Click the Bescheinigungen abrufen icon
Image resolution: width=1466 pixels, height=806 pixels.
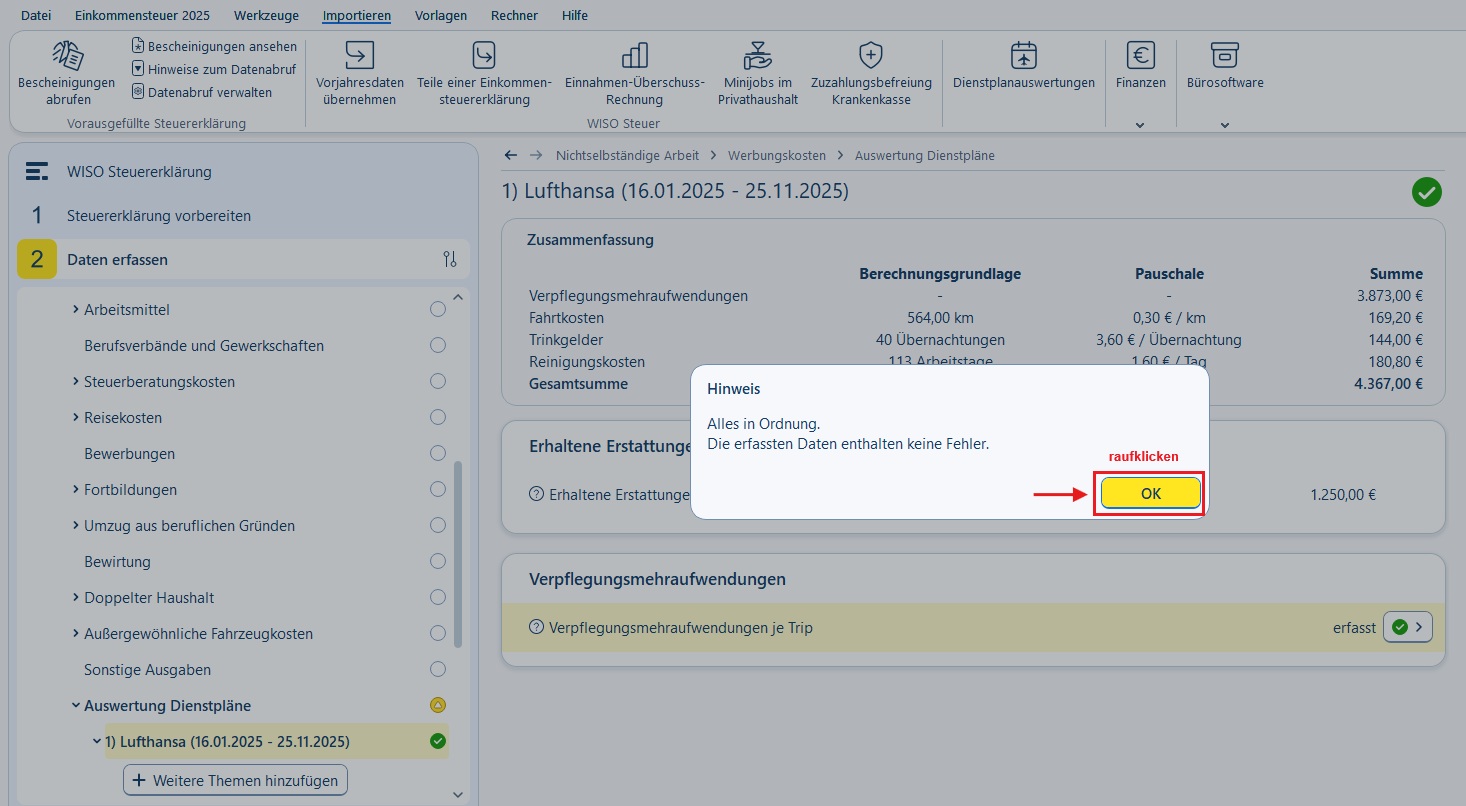point(67,56)
